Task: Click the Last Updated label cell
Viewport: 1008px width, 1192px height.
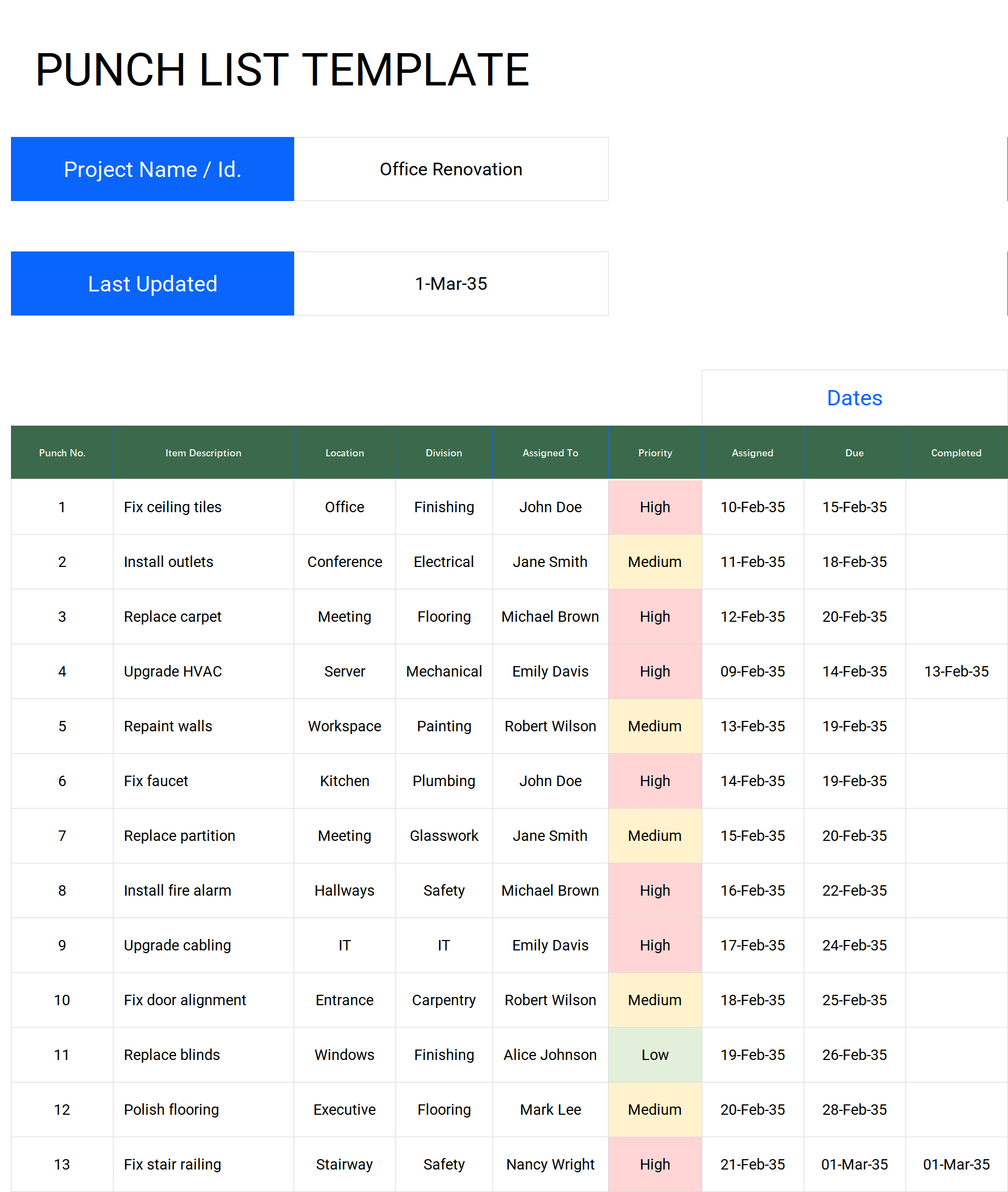Action: [153, 283]
